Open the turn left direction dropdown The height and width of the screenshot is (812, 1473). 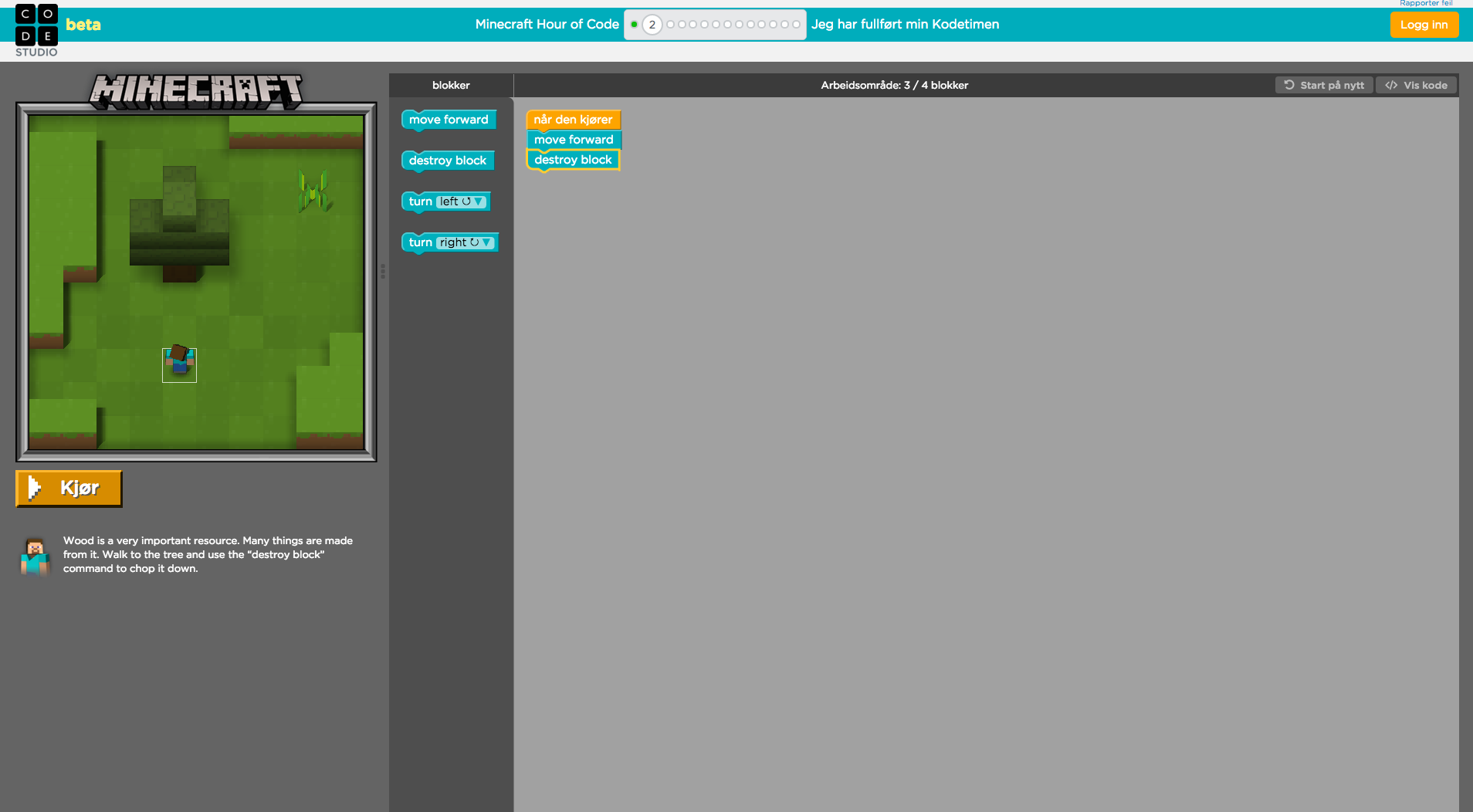coord(462,201)
